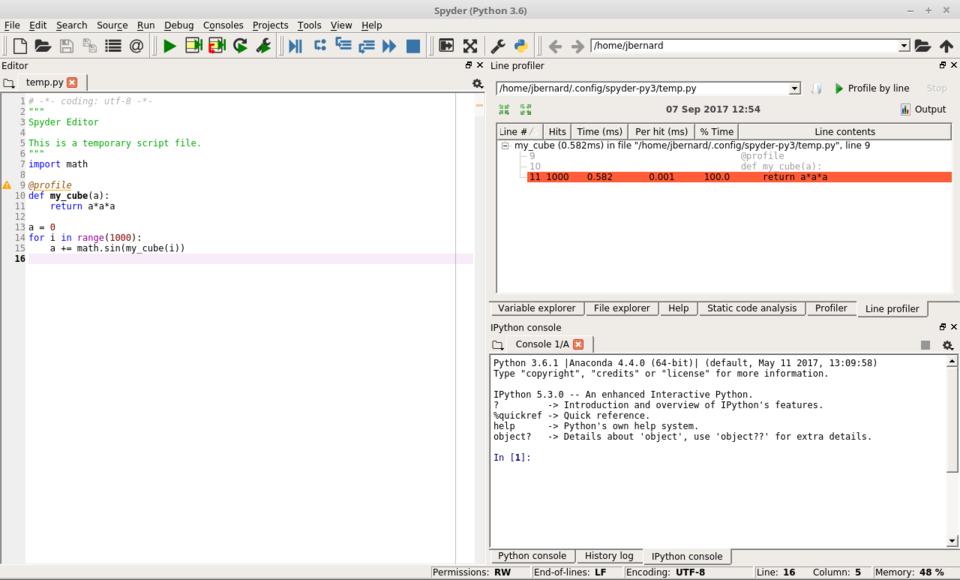
Task: Create a new file from the toolbar
Action: 19,46
